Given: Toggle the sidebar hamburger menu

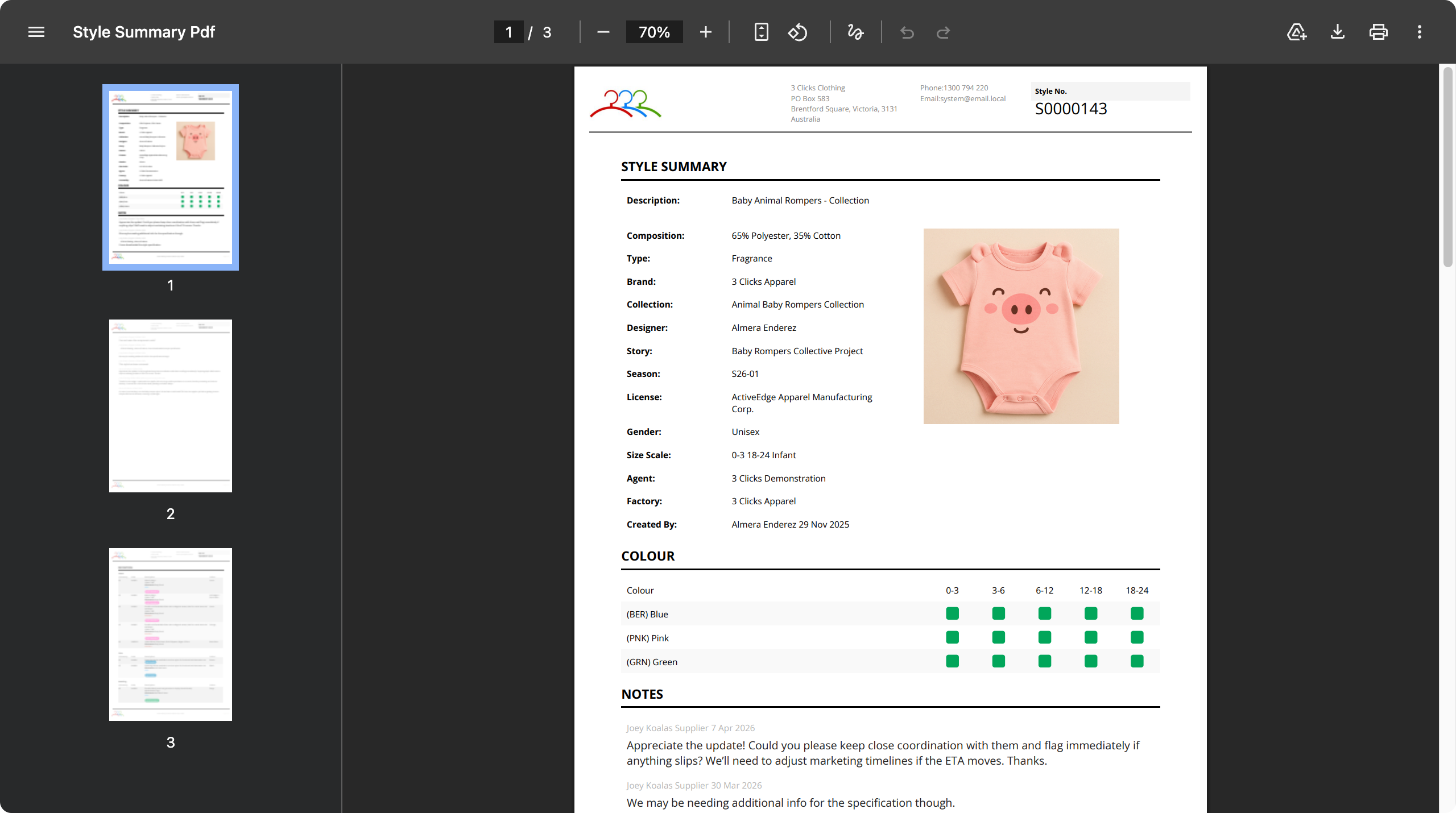Looking at the screenshot, I should click(x=36, y=32).
